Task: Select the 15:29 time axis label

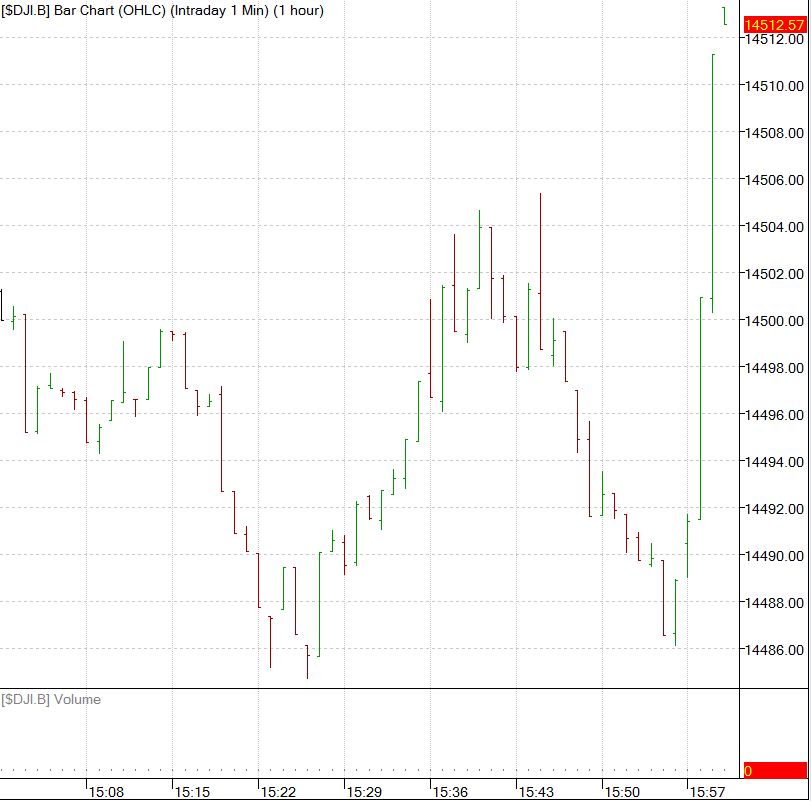Action: [364, 792]
